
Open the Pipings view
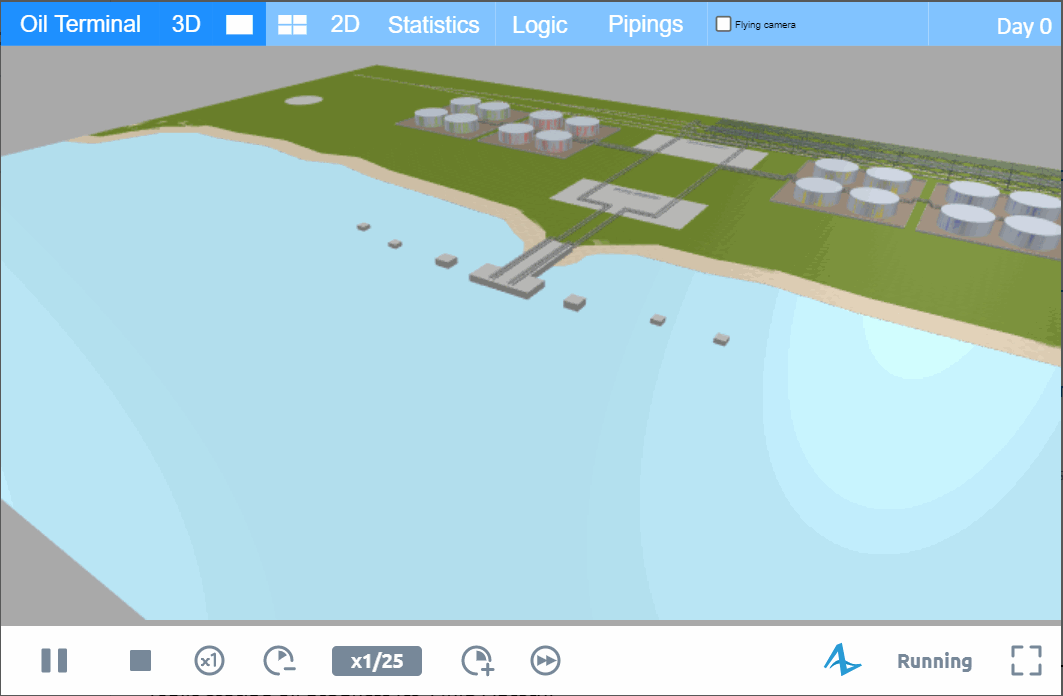645,24
